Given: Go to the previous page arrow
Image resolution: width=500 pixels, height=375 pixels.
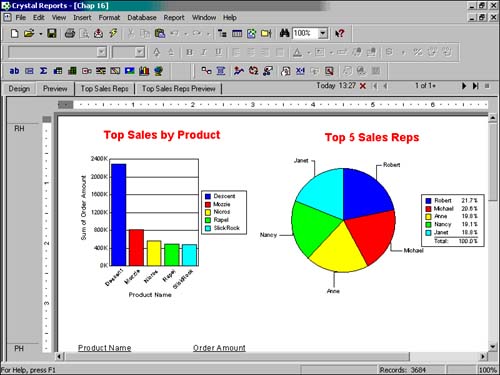Looking at the screenshot, I should point(385,86).
